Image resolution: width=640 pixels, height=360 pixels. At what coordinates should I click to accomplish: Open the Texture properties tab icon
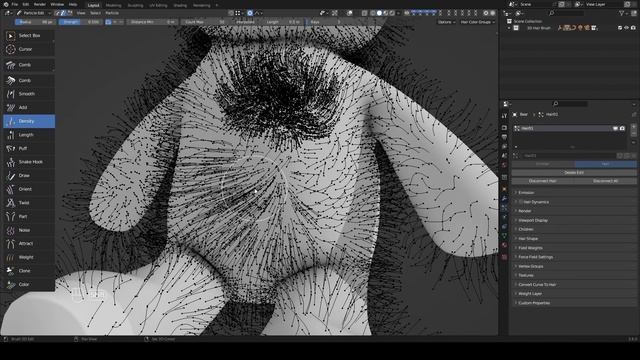pos(504,257)
